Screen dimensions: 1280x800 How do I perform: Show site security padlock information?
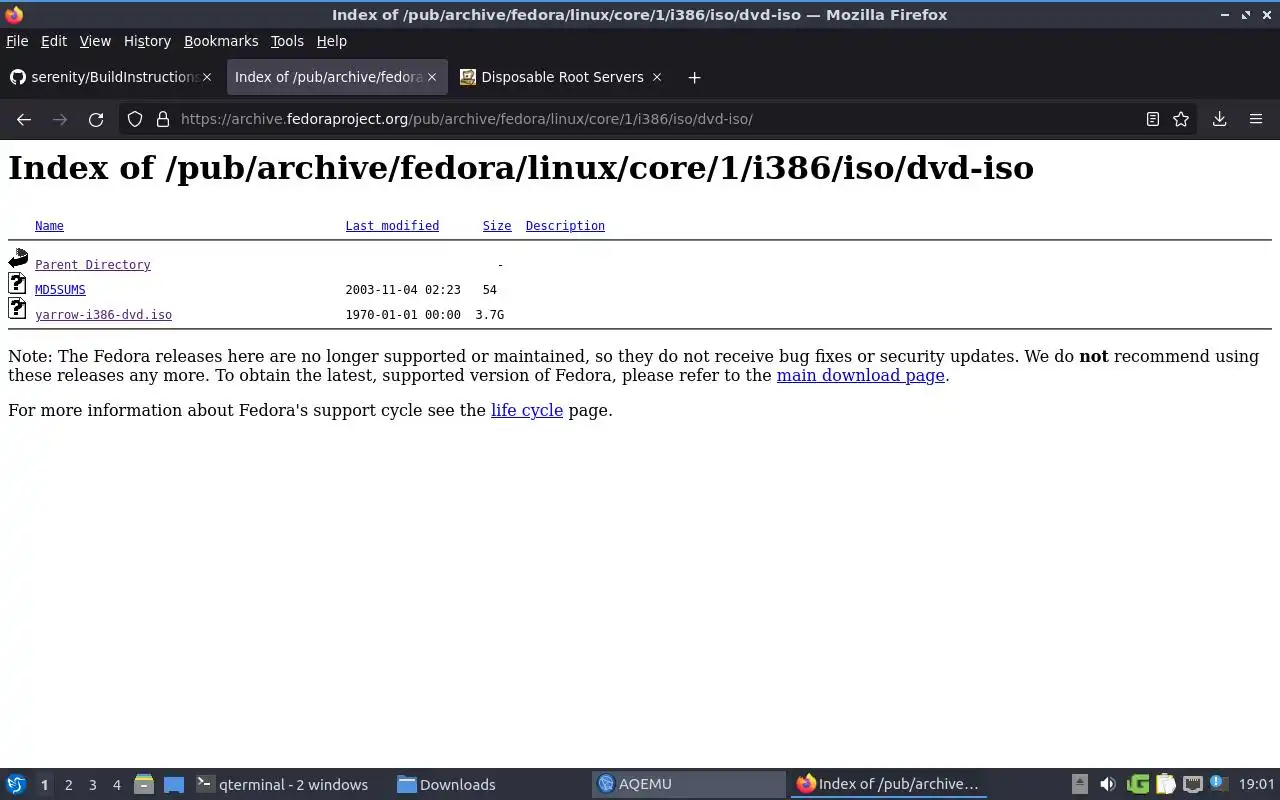[x=163, y=119]
